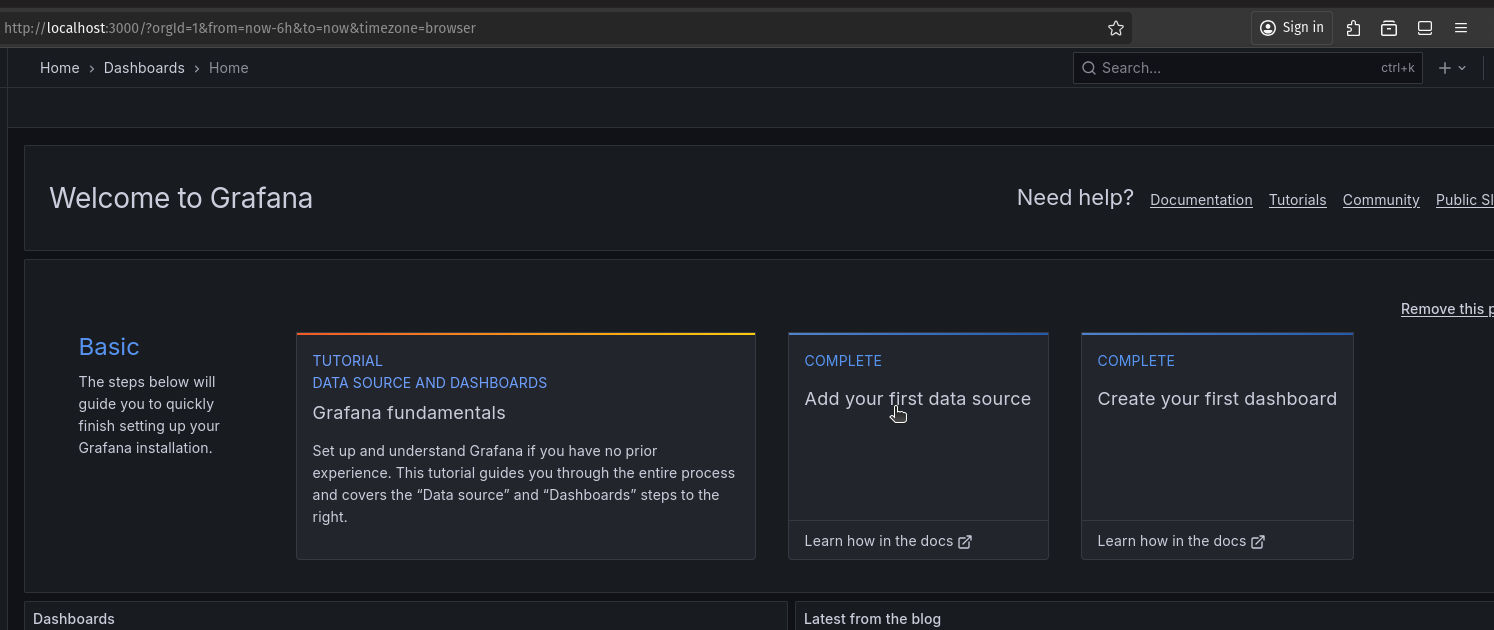Expand the chevron next to the plus icon
Image resolution: width=1494 pixels, height=630 pixels.
[1462, 68]
